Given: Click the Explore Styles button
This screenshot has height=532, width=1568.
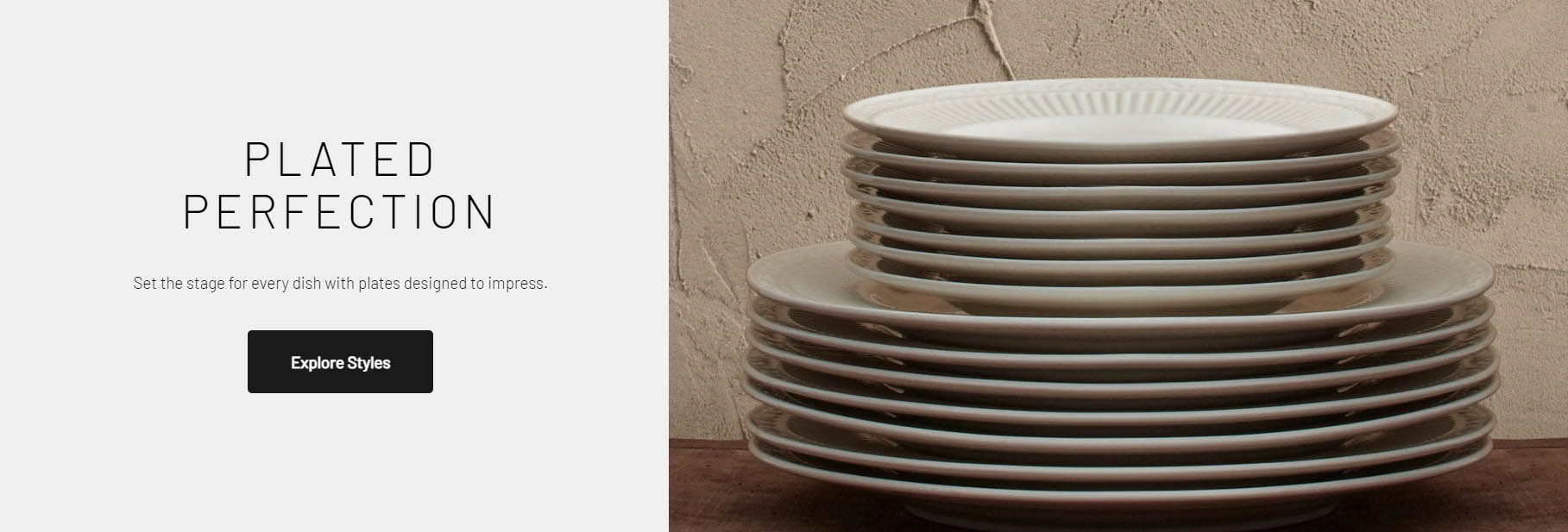Looking at the screenshot, I should (x=340, y=361).
